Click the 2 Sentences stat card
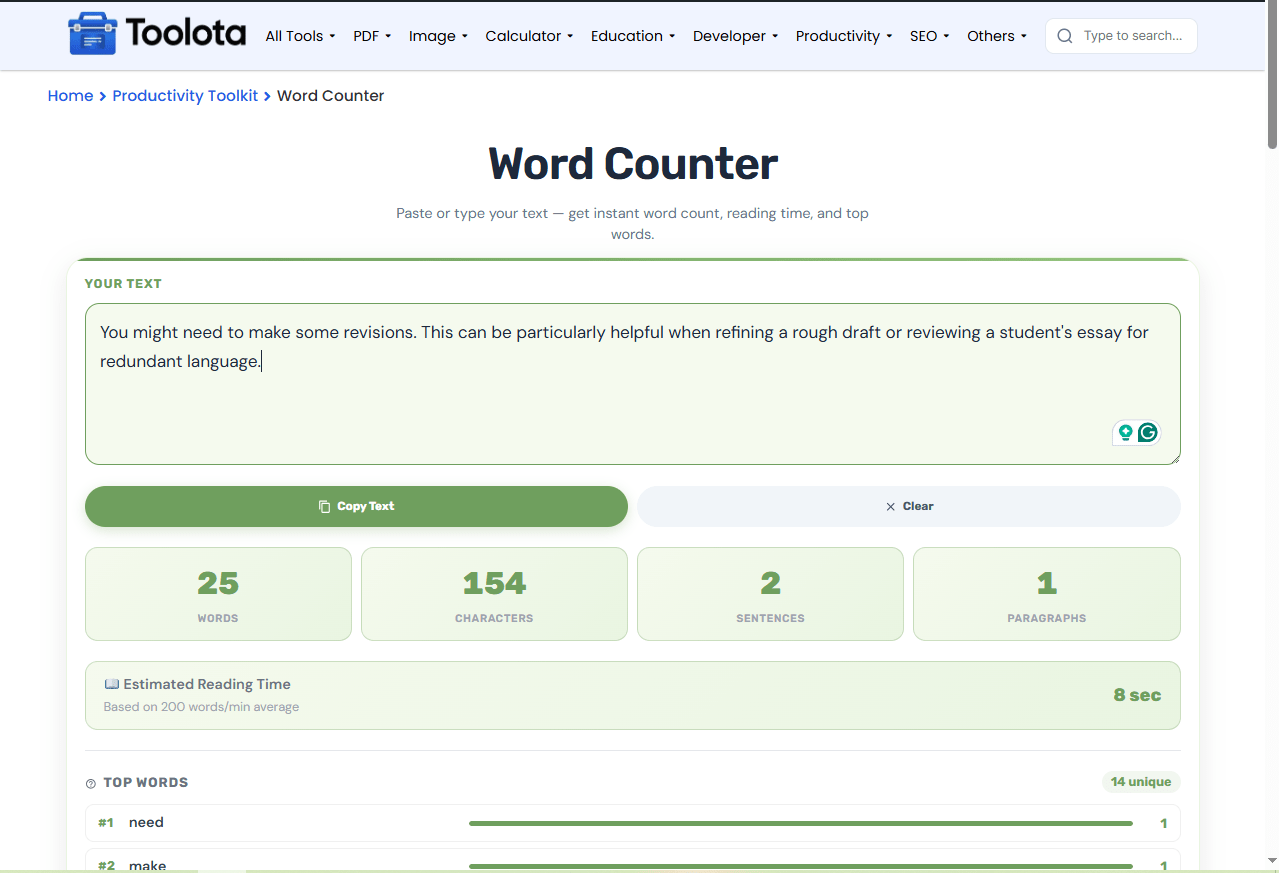The image size is (1279, 873). coord(770,594)
